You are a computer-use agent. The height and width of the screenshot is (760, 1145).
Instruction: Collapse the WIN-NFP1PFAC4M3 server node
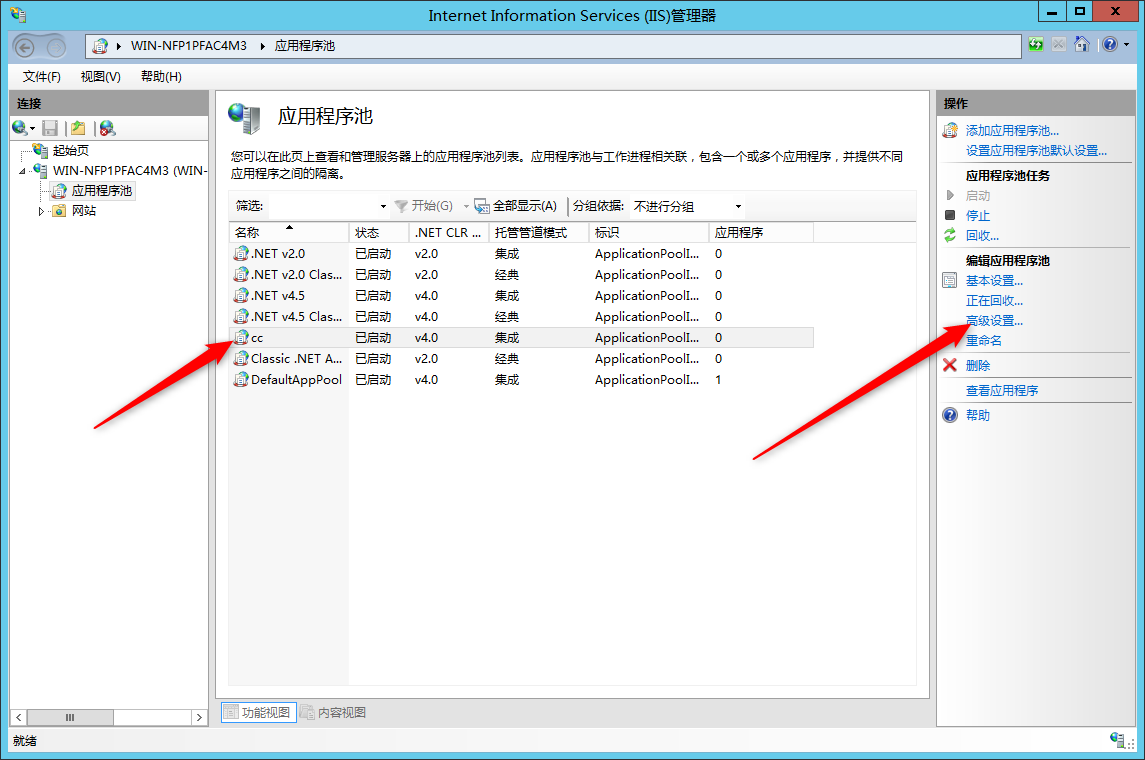[x=23, y=171]
